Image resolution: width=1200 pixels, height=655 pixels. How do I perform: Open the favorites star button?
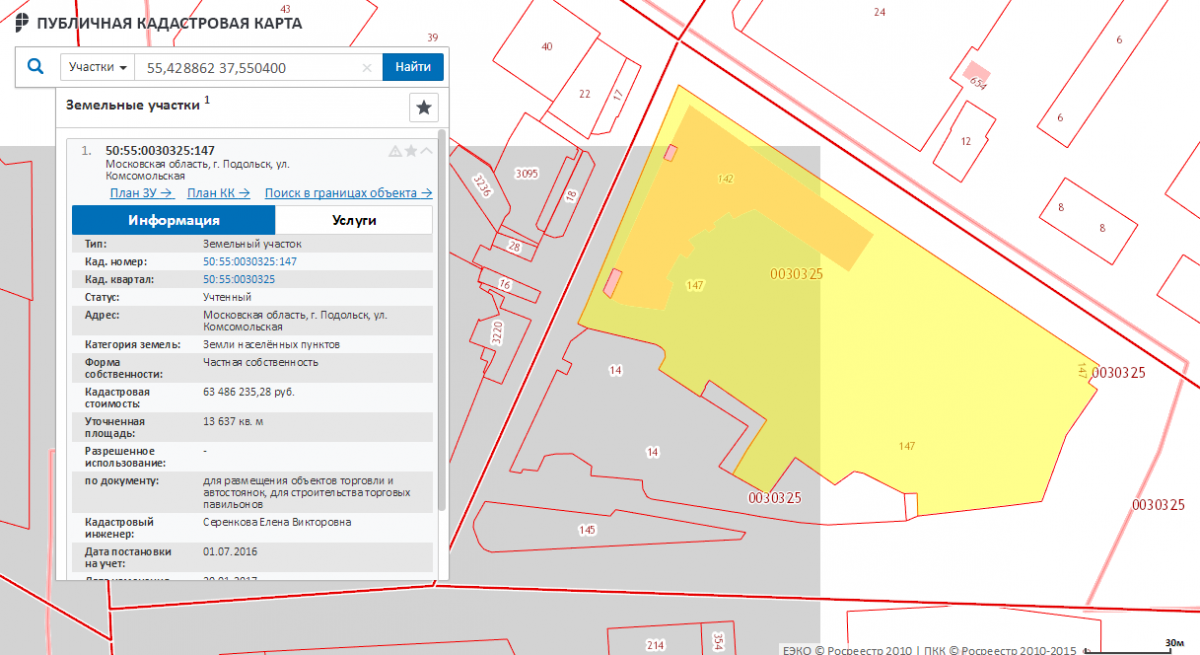424,107
